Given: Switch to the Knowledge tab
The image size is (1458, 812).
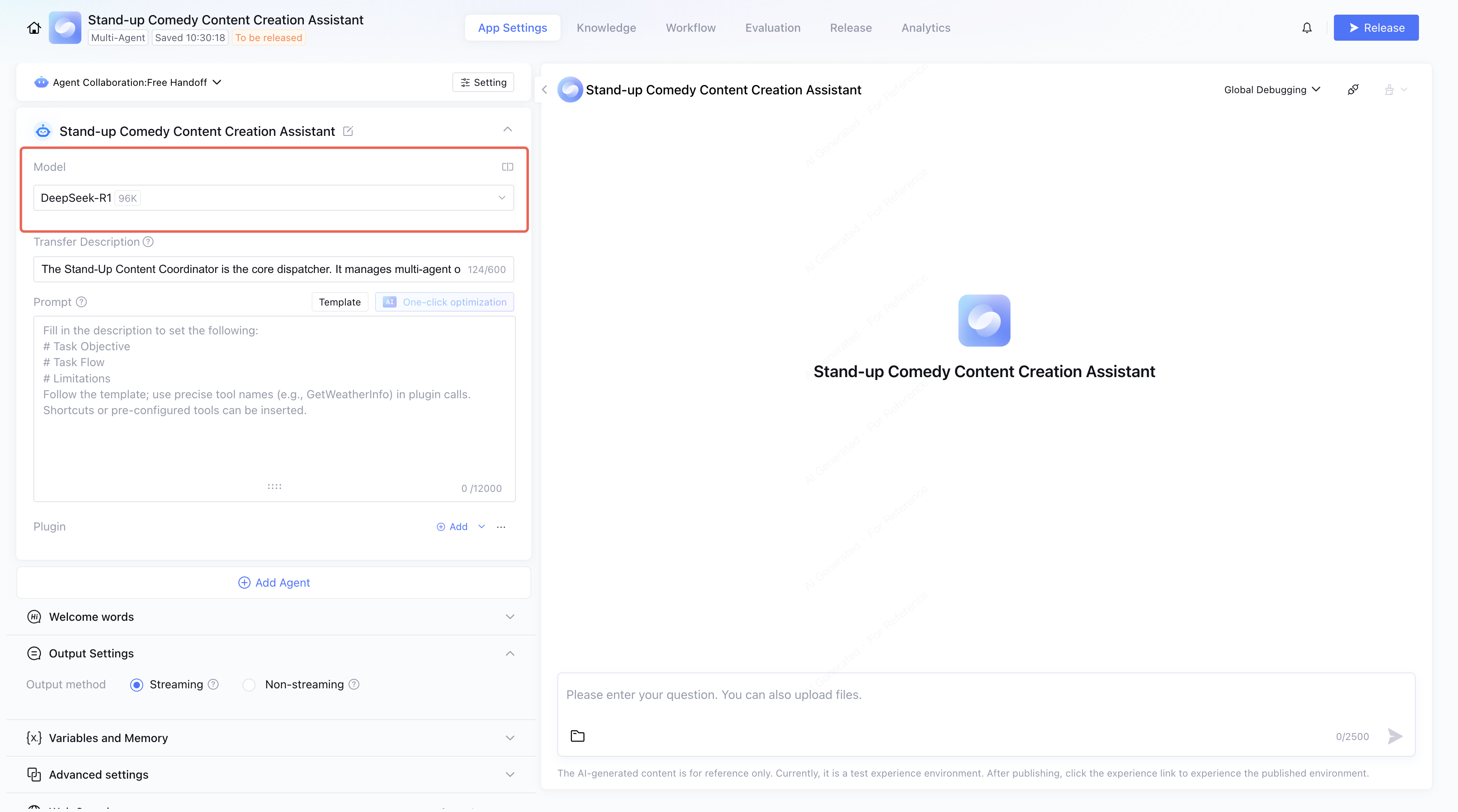Looking at the screenshot, I should 606,28.
